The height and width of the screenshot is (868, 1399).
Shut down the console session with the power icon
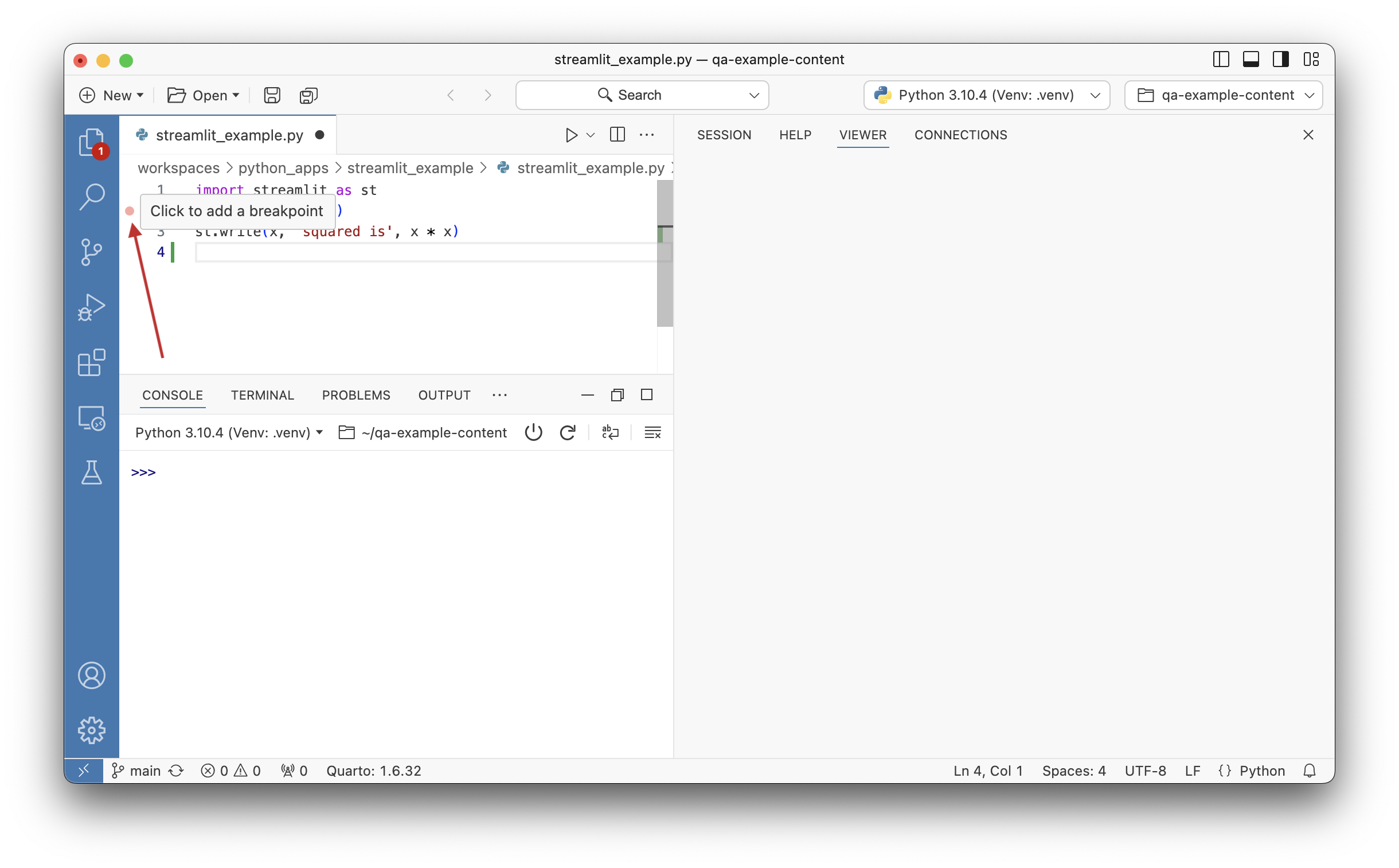(x=533, y=432)
